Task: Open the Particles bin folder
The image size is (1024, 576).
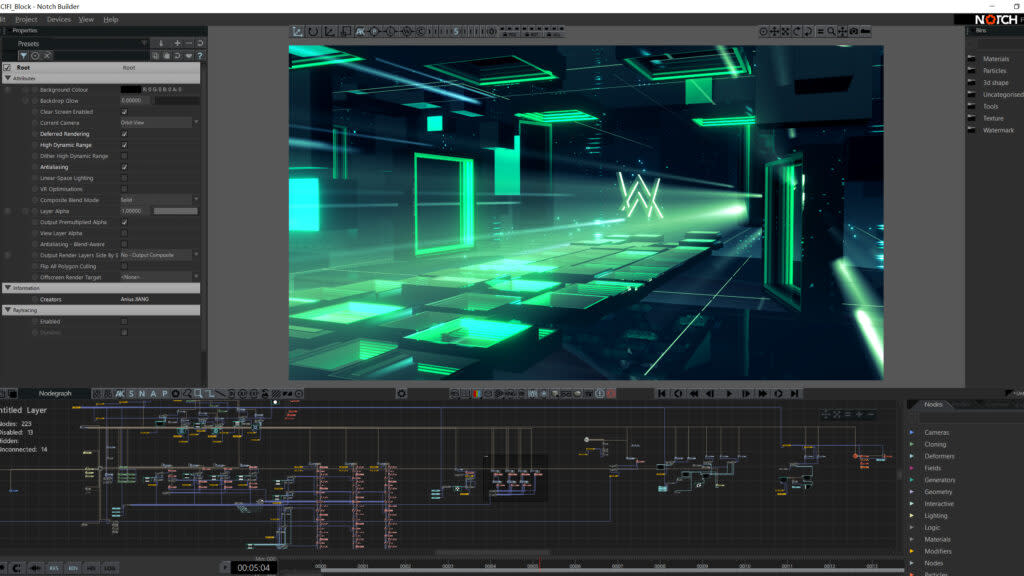Action: (x=995, y=71)
